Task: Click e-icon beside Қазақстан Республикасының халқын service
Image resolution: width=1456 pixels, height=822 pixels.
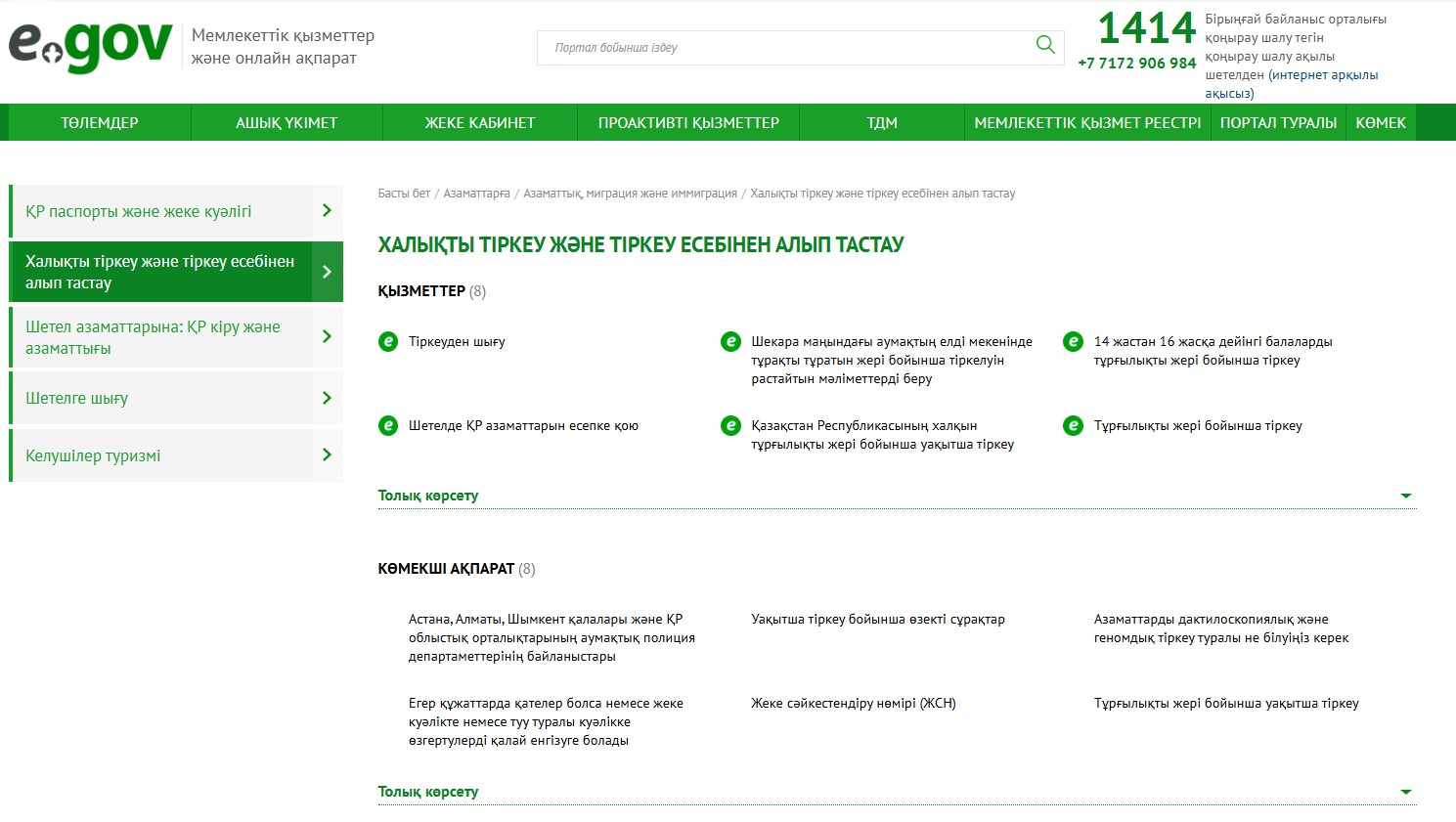Action: coord(730,426)
